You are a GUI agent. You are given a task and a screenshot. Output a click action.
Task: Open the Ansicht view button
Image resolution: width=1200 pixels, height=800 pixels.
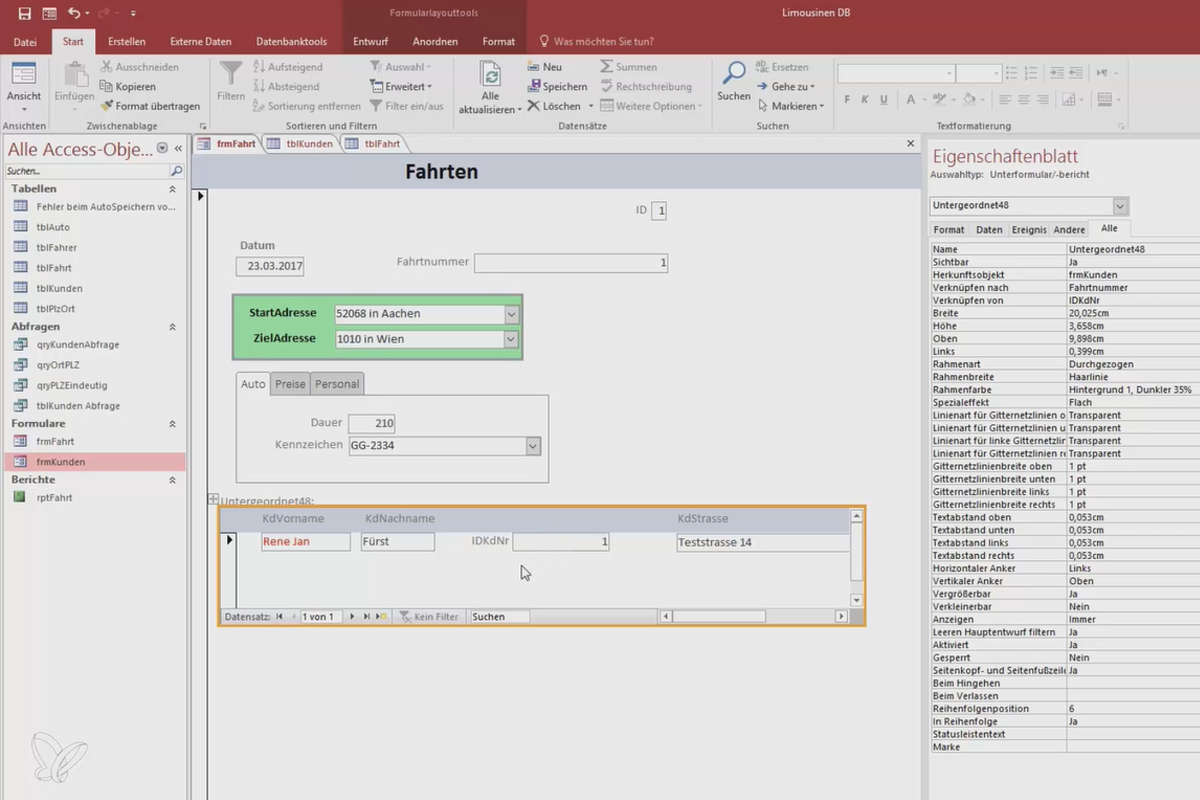coord(24,86)
